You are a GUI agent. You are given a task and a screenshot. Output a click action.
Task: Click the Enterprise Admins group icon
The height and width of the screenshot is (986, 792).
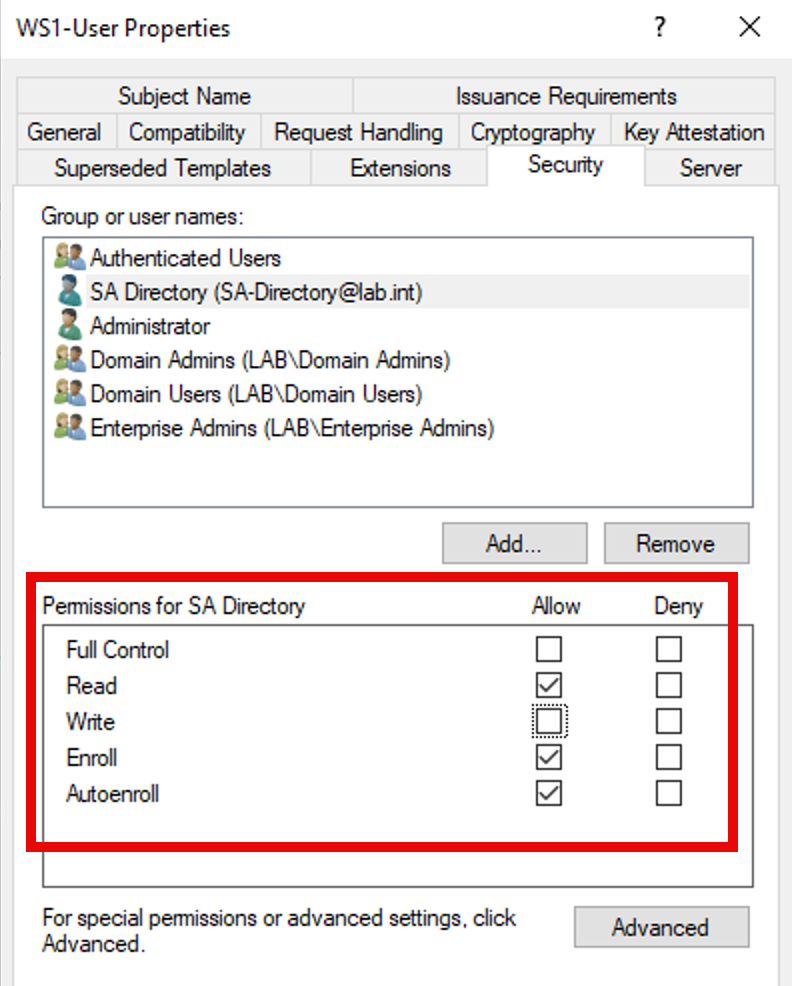coord(69,428)
